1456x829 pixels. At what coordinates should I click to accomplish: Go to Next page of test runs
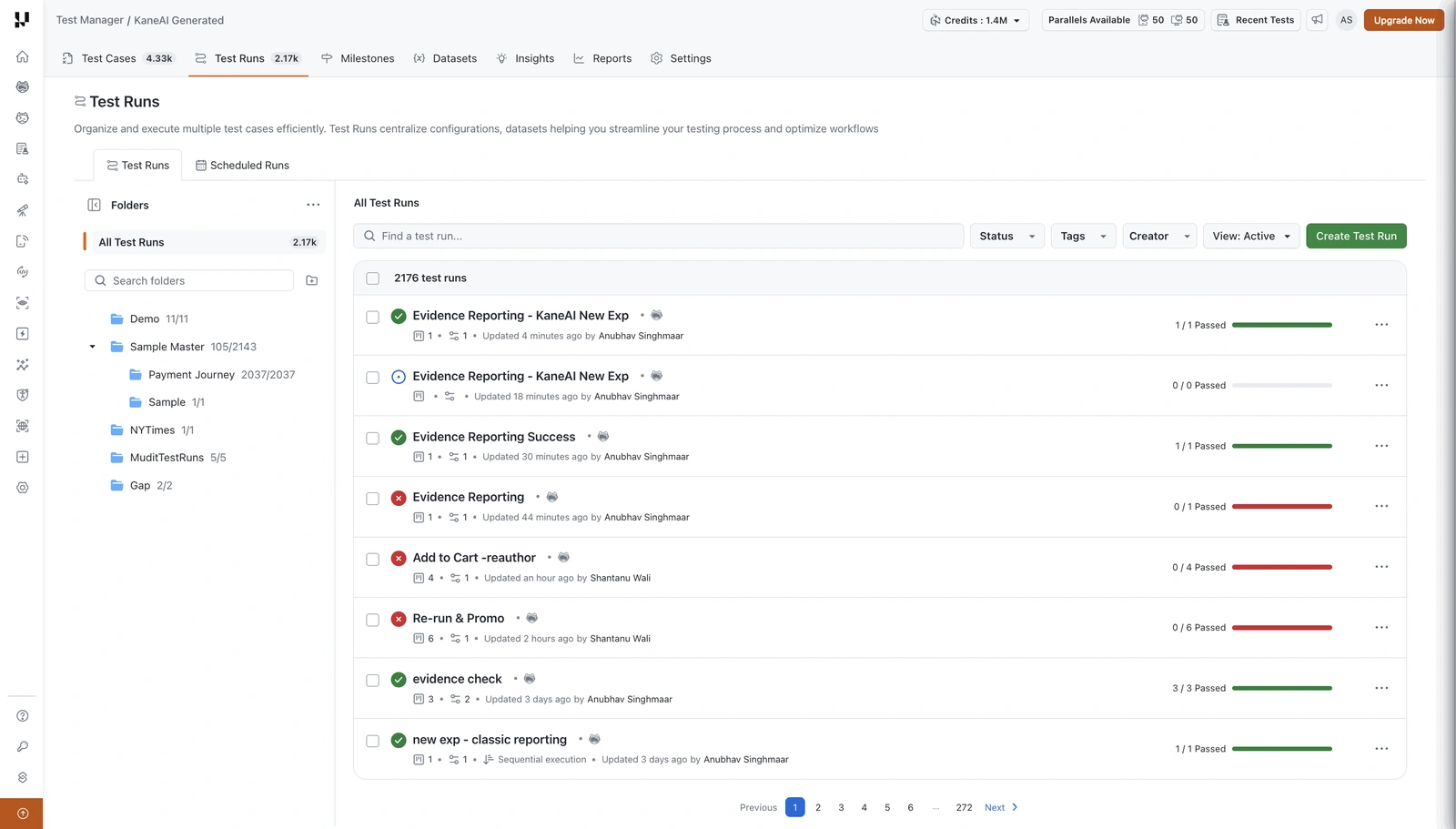1001,807
